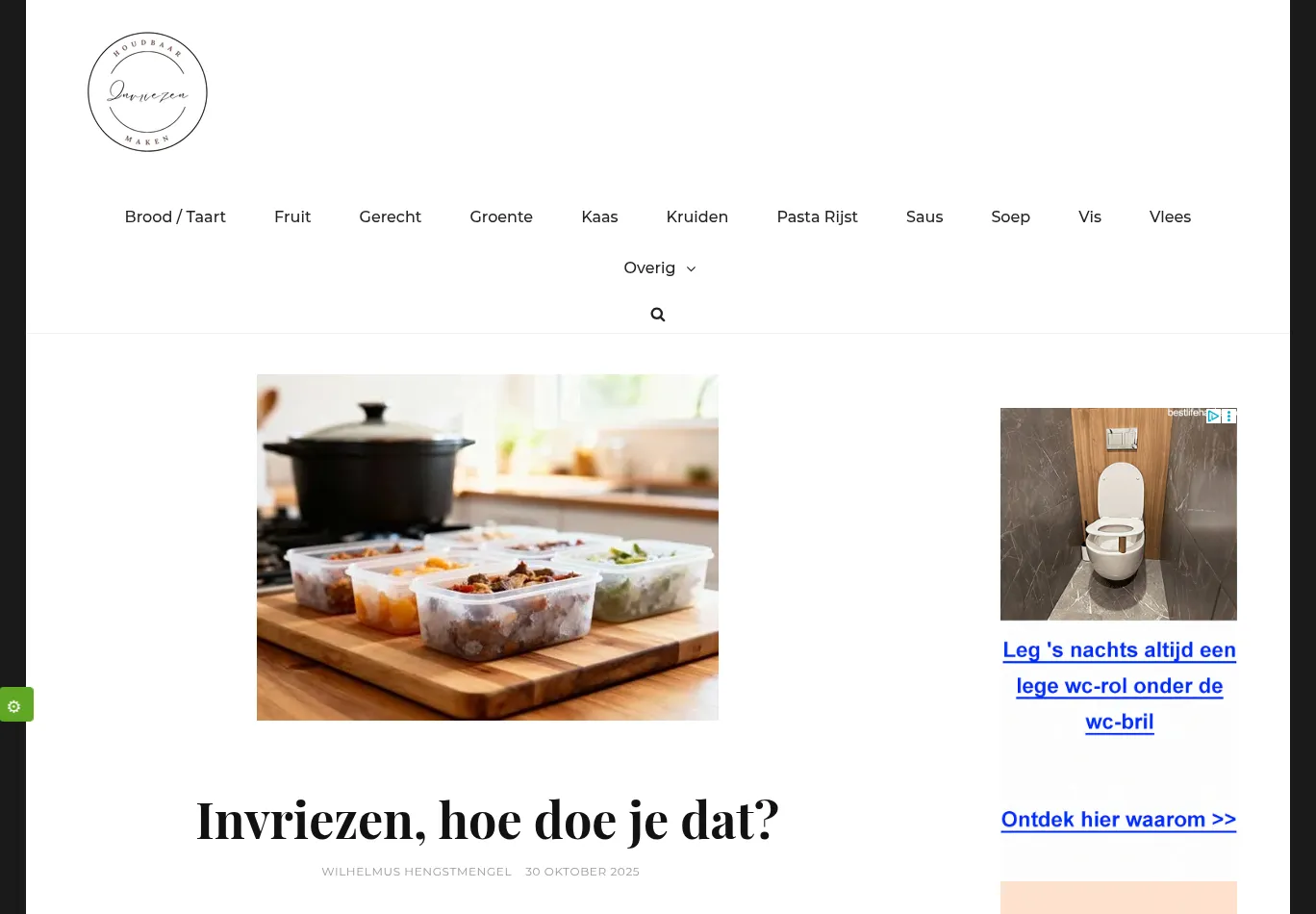Open the Overig menu item
Viewport: 1316px width, 914px height.
[649, 267]
